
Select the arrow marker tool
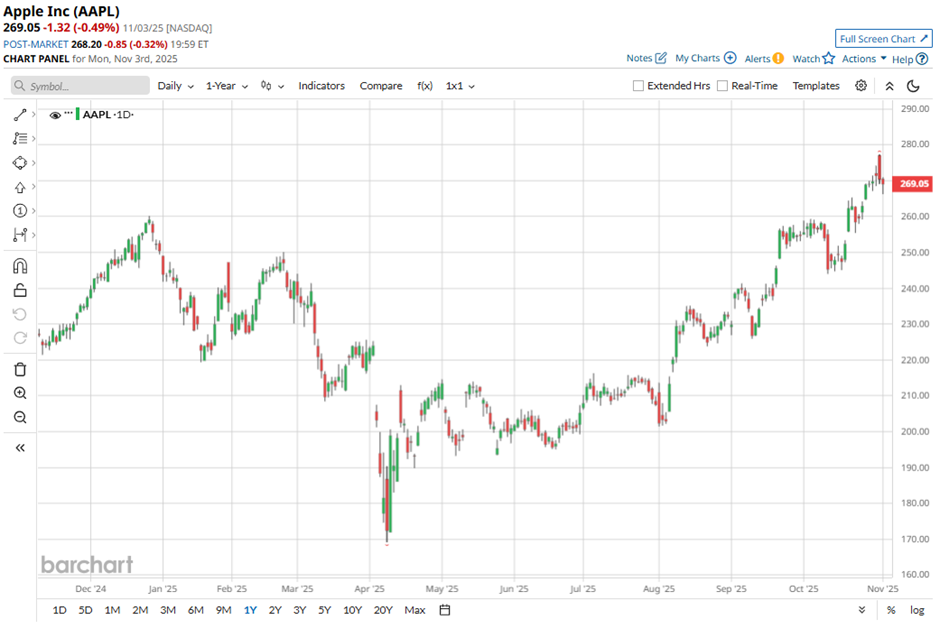tap(20, 188)
